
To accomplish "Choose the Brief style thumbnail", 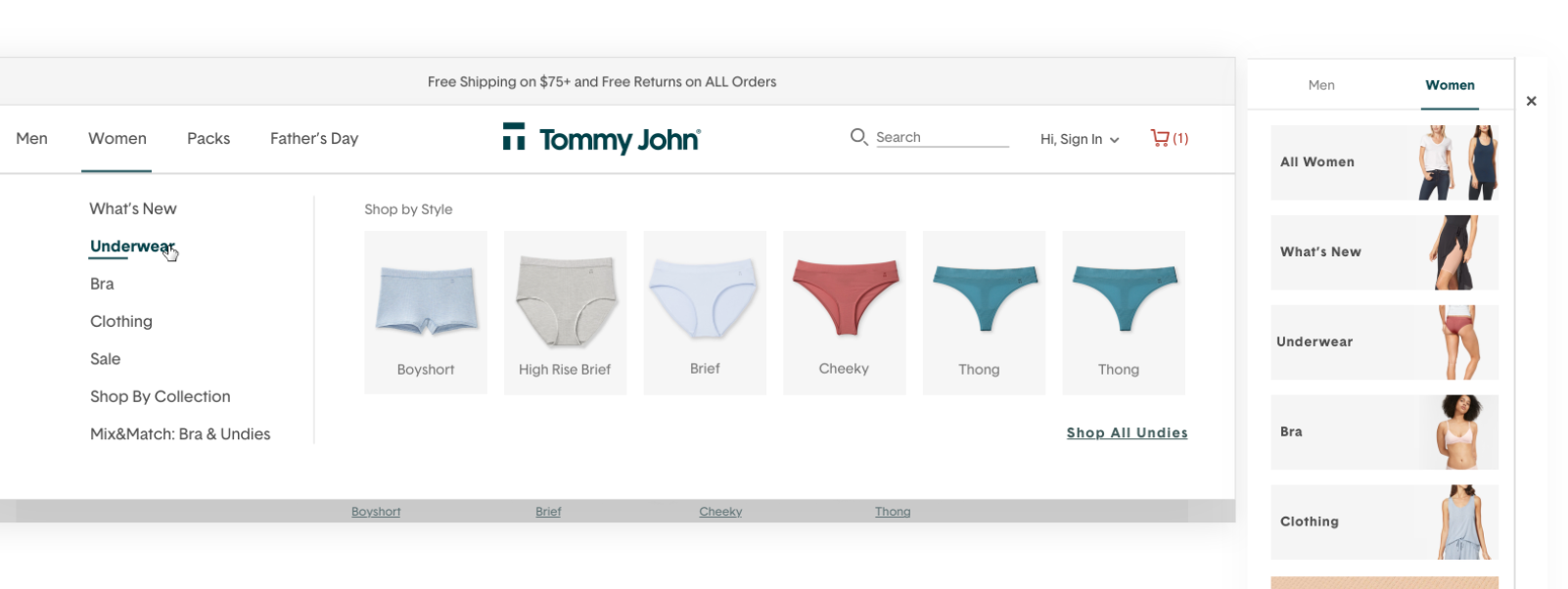I will point(705,312).
